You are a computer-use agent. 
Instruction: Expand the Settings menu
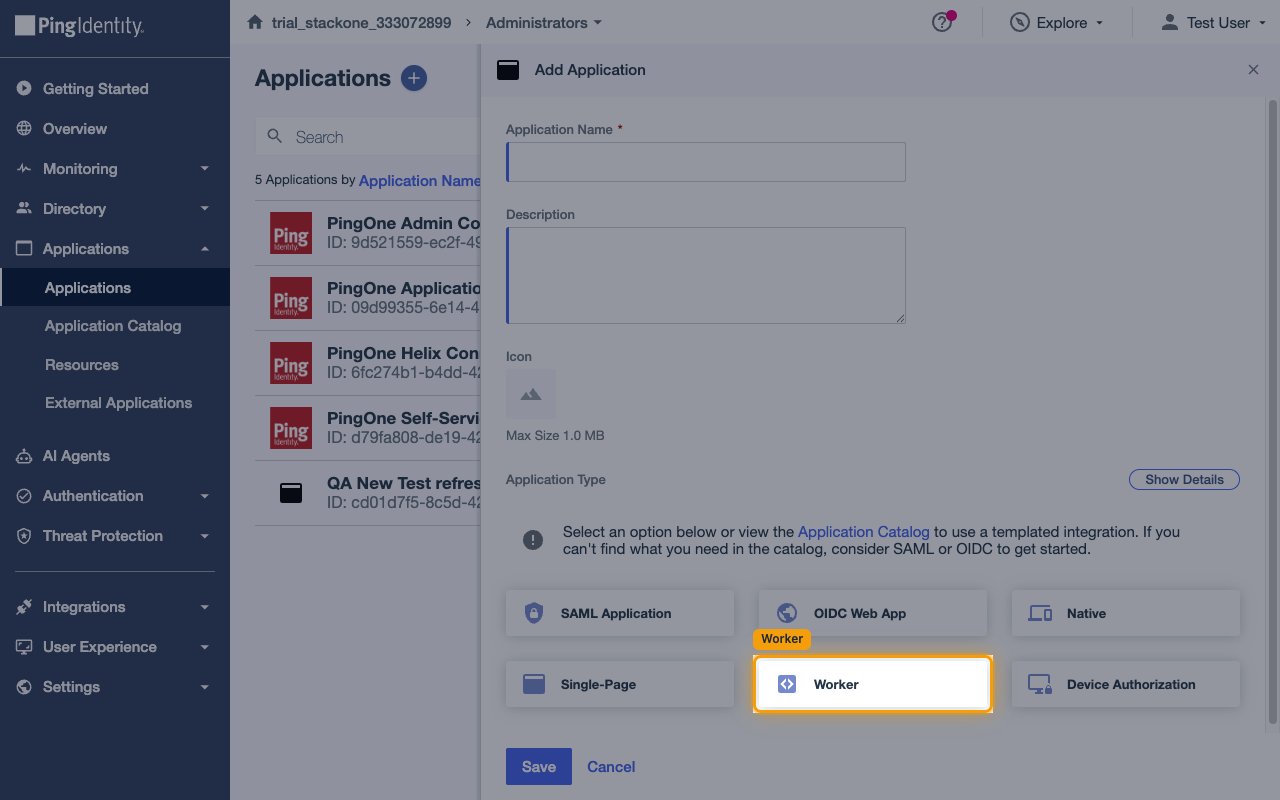tap(204, 687)
